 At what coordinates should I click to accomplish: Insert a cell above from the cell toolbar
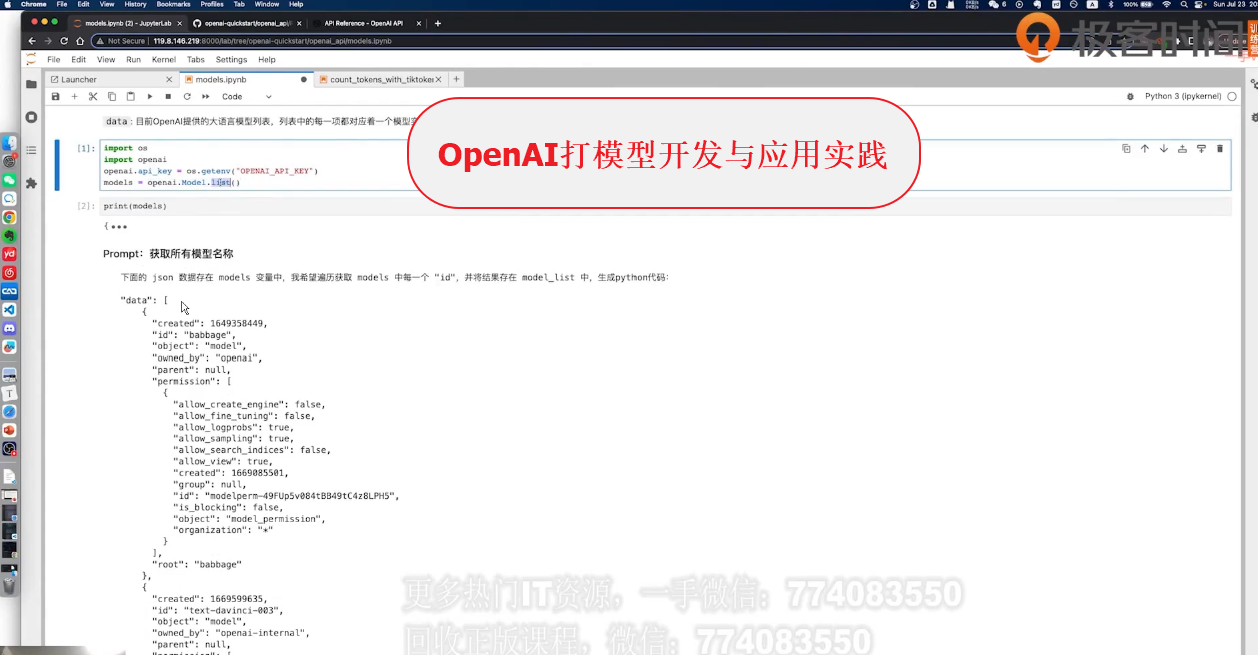(1182, 148)
